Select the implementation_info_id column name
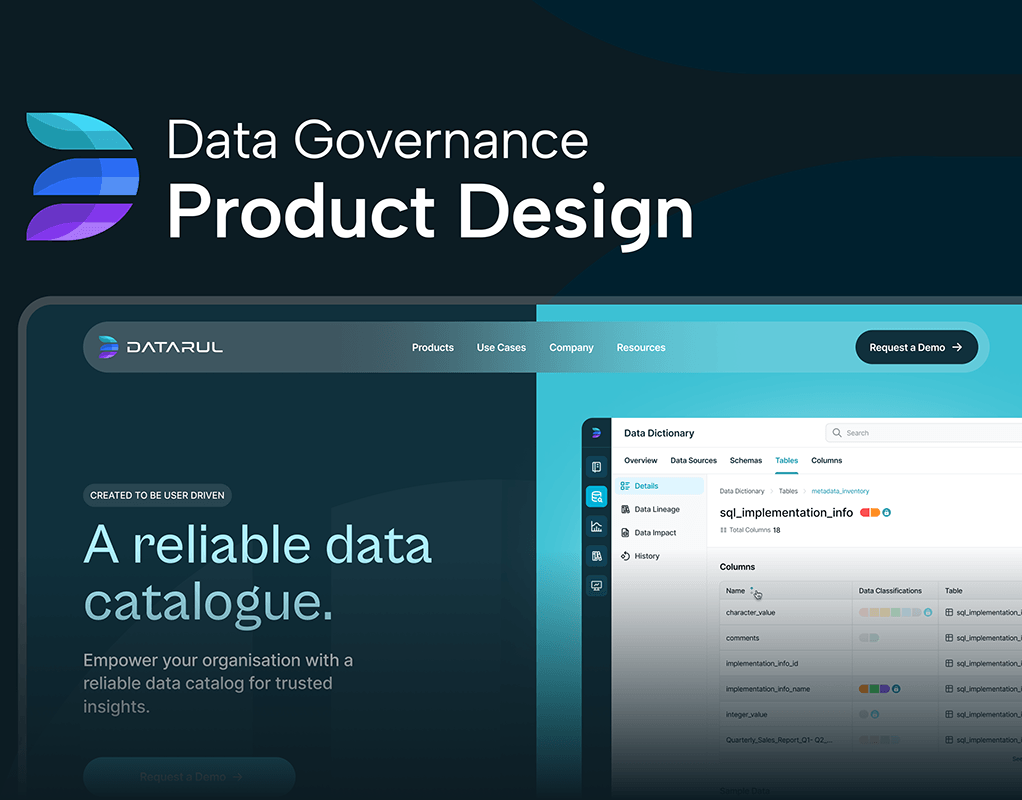This screenshot has height=800, width=1022. (762, 663)
